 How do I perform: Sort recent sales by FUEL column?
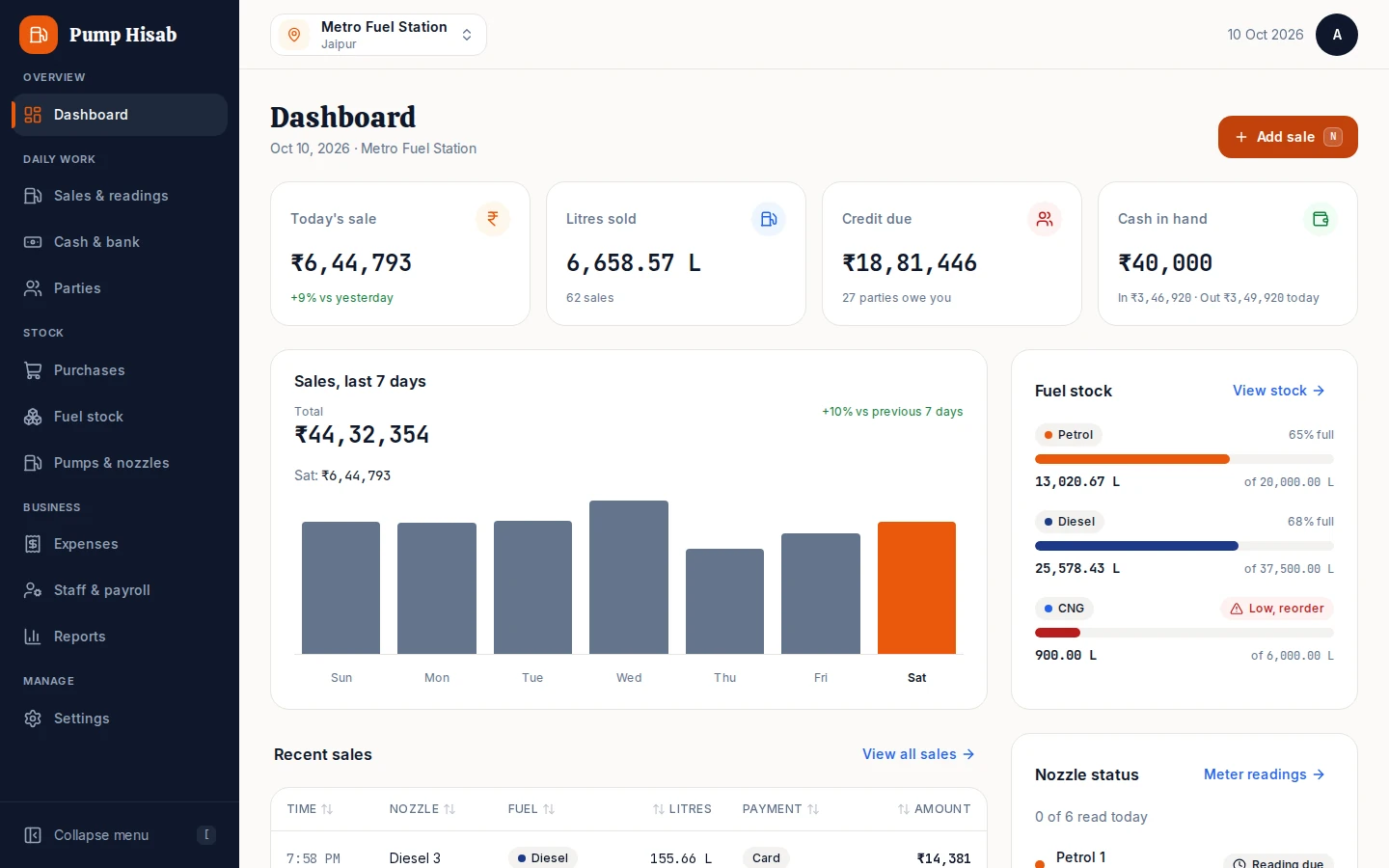pyautogui.click(x=531, y=809)
